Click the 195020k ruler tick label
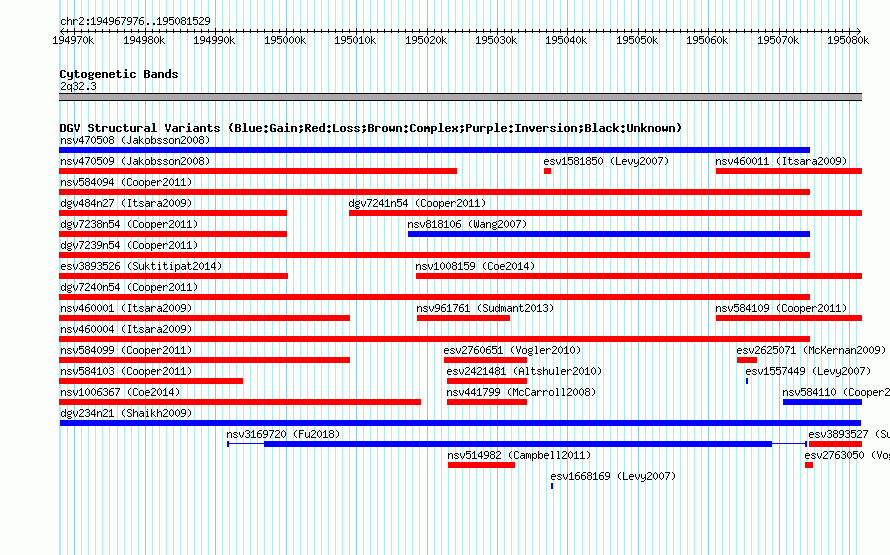890x555 pixels. click(426, 40)
